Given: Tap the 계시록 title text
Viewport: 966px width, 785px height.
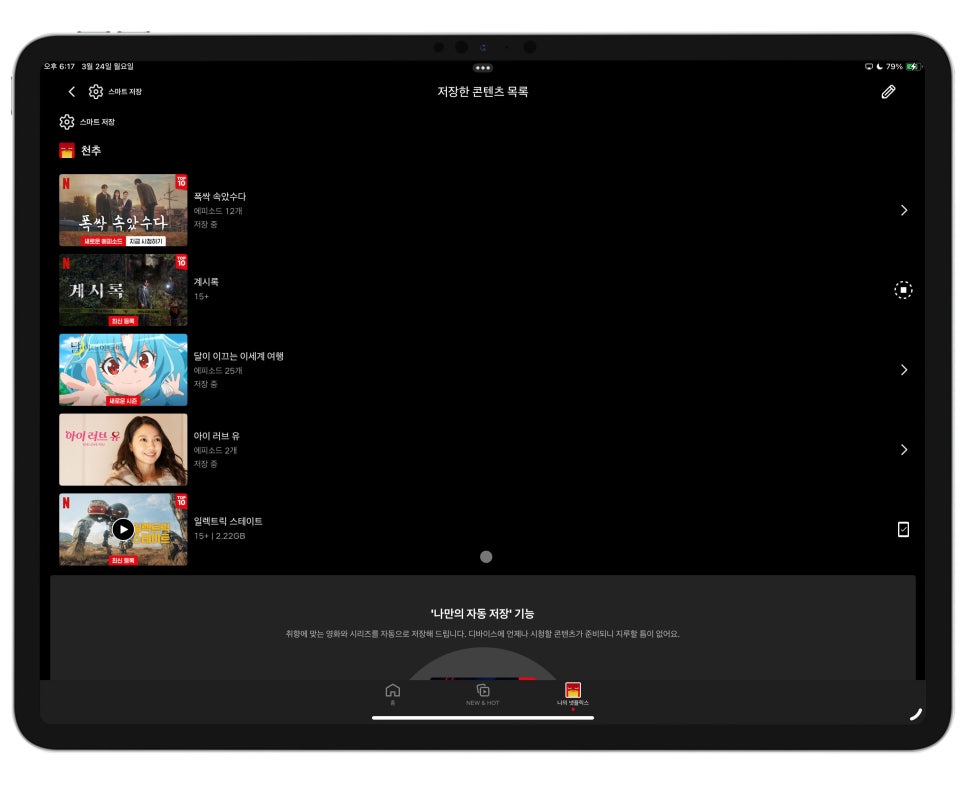Looking at the screenshot, I should point(206,282).
